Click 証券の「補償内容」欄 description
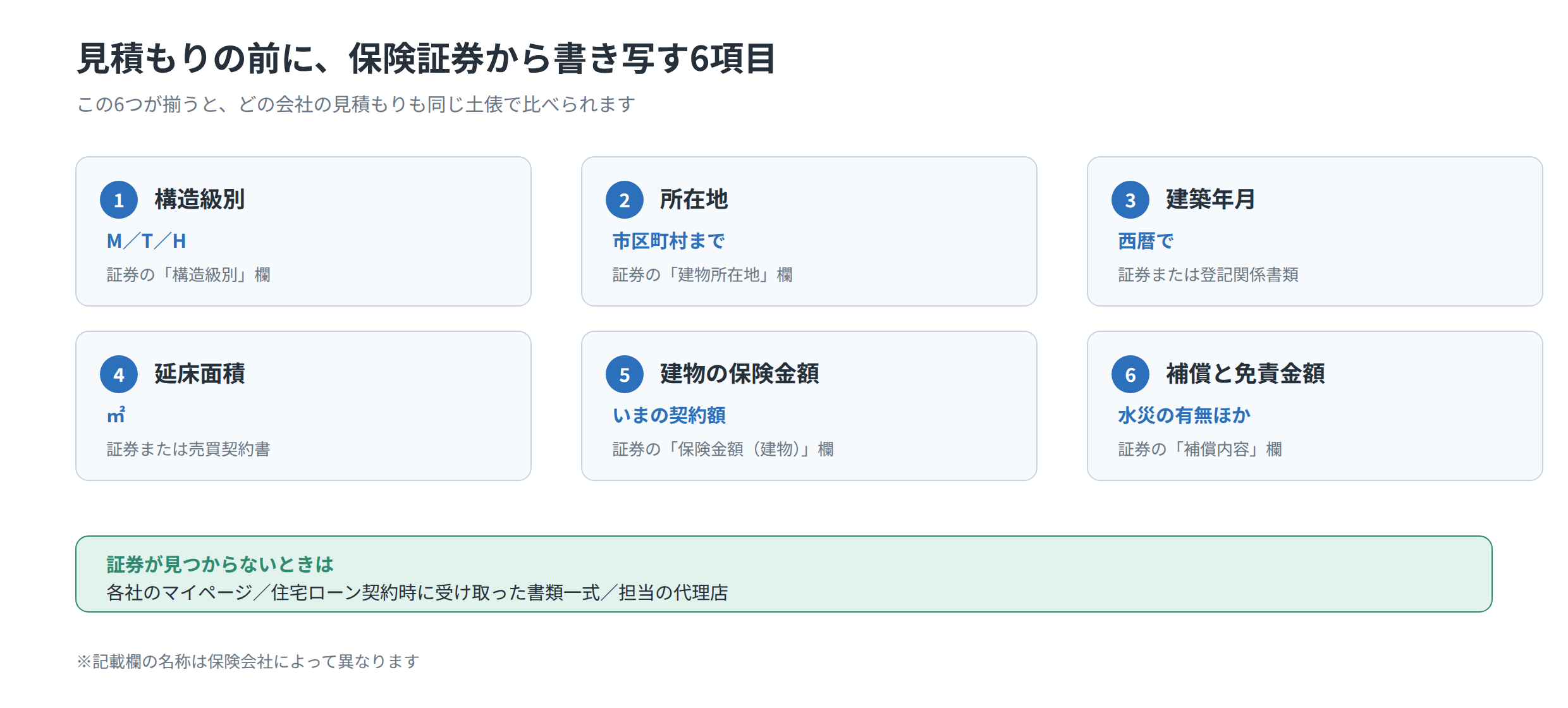The image size is (1568, 708). coord(1200,449)
